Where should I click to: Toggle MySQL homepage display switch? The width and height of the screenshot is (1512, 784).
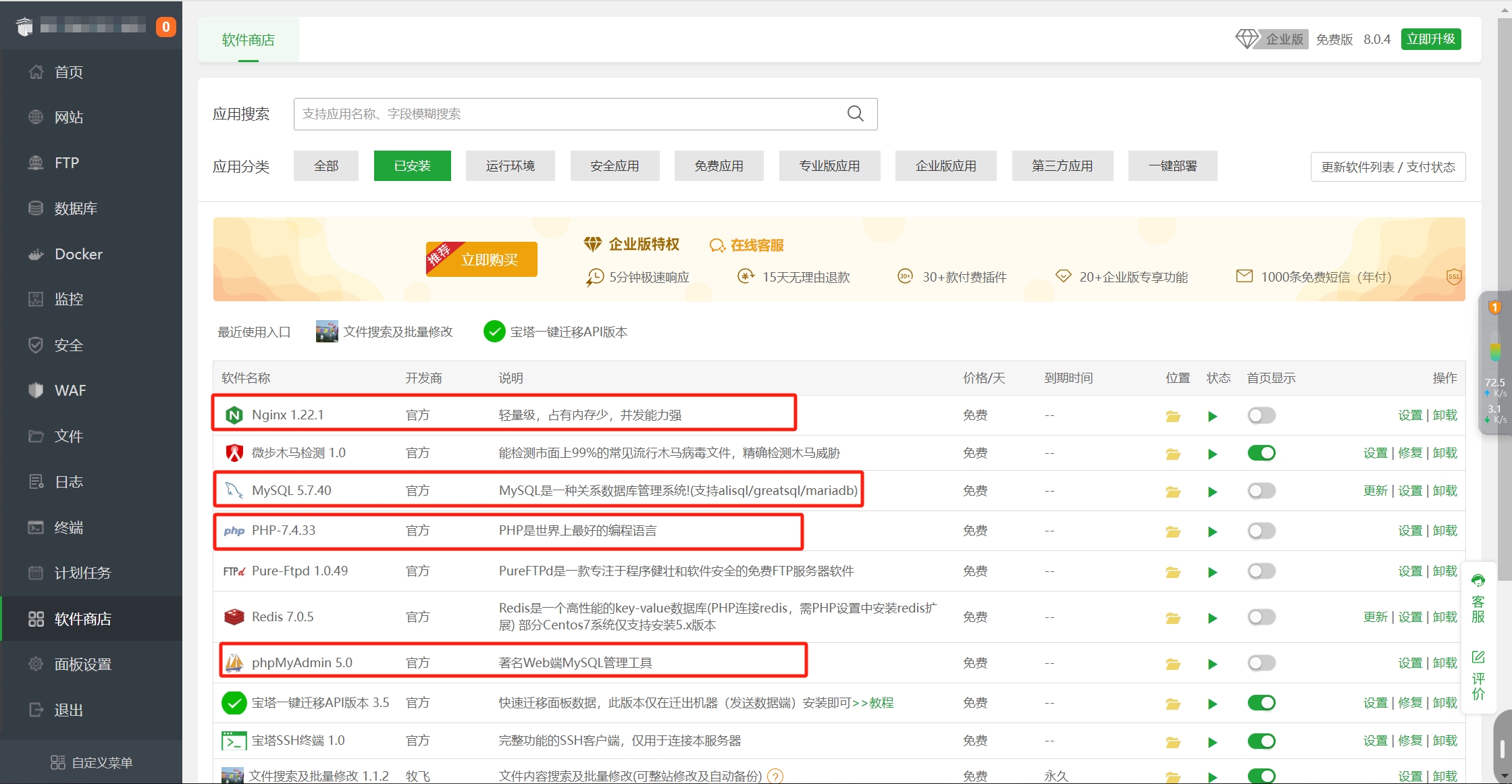[x=1261, y=491]
